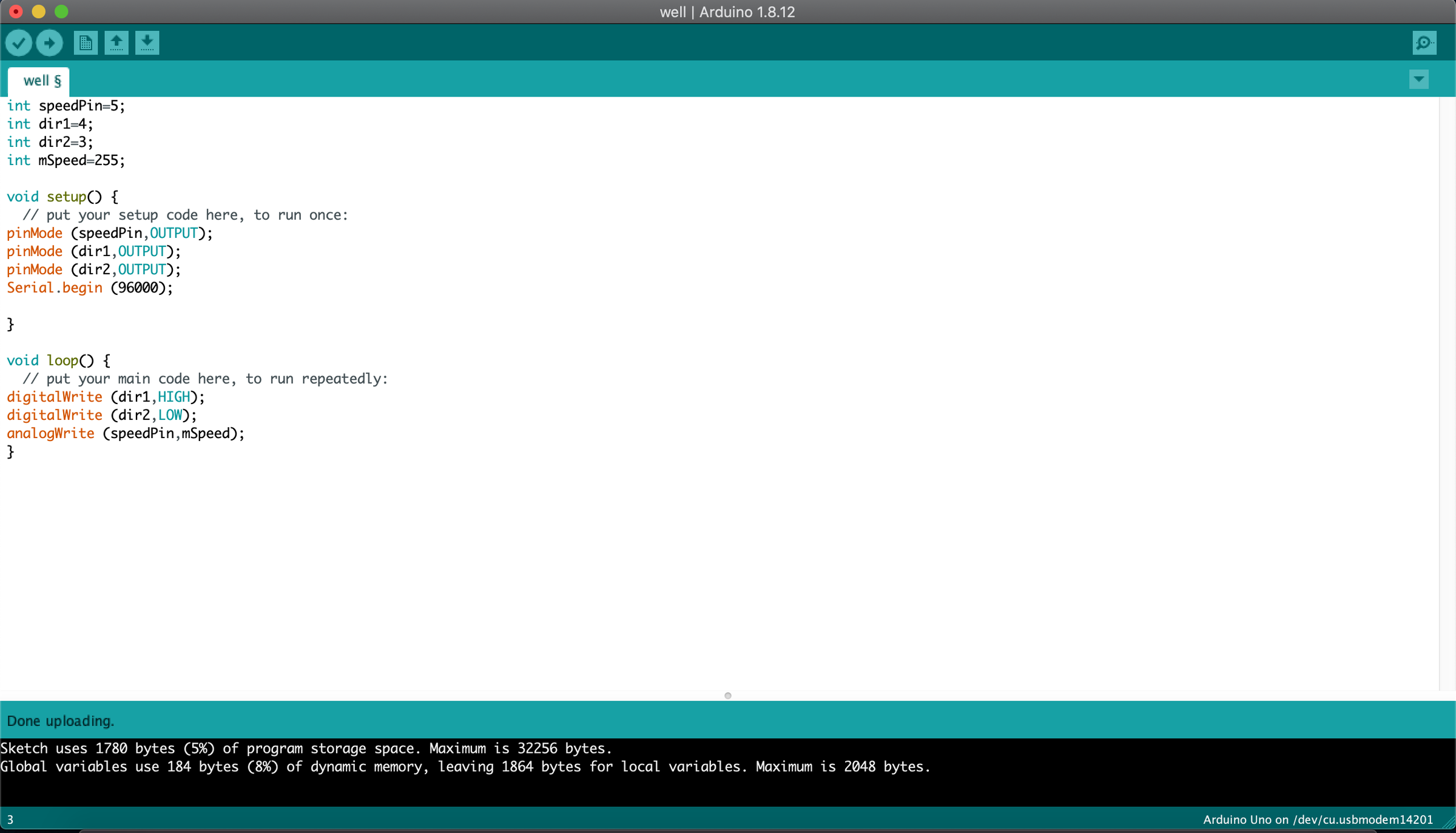This screenshot has width=1456, height=833.
Task: Open a sketch with the Open icon
Action: click(116, 43)
